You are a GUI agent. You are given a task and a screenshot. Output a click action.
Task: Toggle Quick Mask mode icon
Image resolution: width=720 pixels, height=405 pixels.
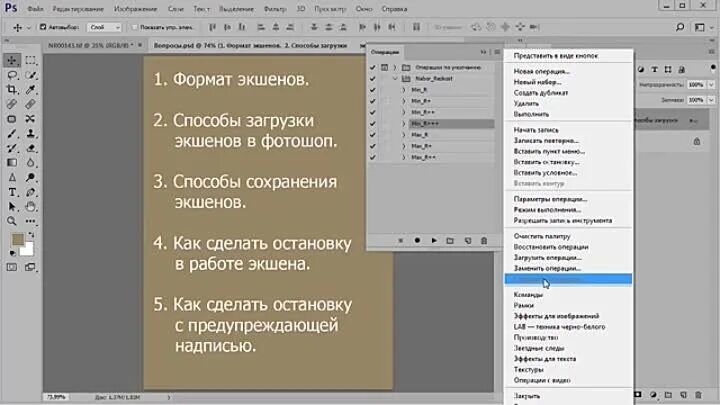(x=12, y=267)
